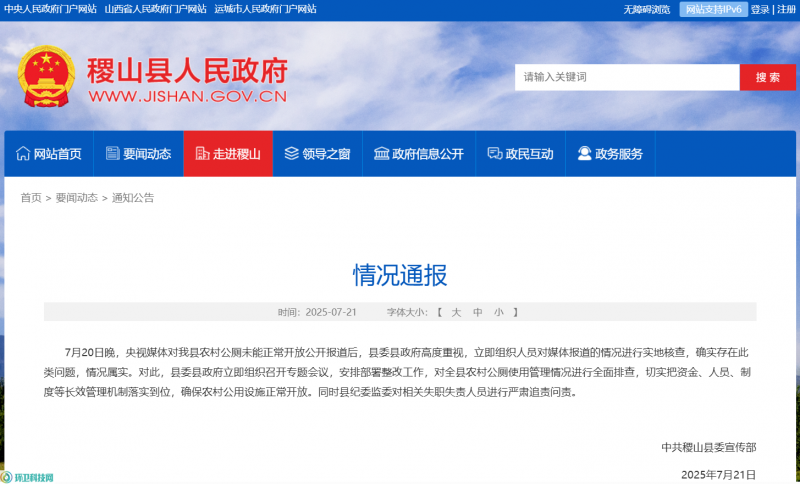Click the layers icon beside 领导之窗
The height and width of the screenshot is (484, 800).
pos(292,154)
